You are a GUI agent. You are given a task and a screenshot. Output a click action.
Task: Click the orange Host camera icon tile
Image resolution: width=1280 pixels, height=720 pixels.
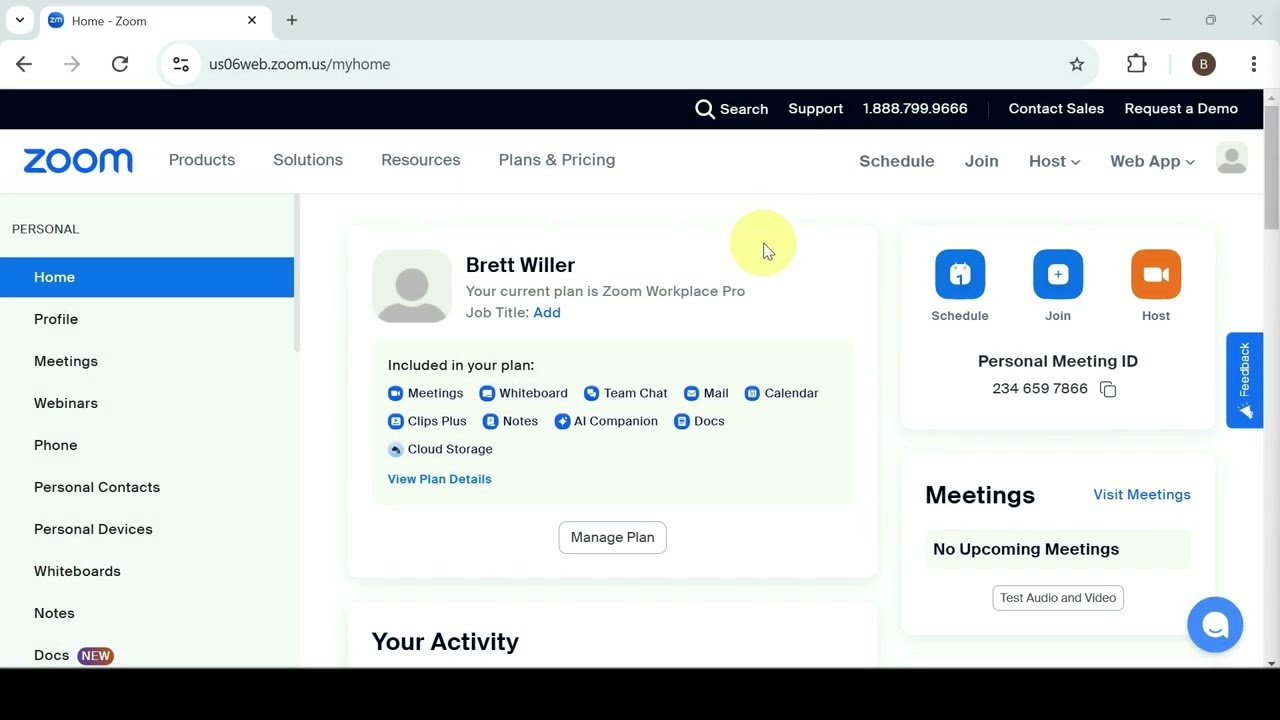(x=1156, y=274)
